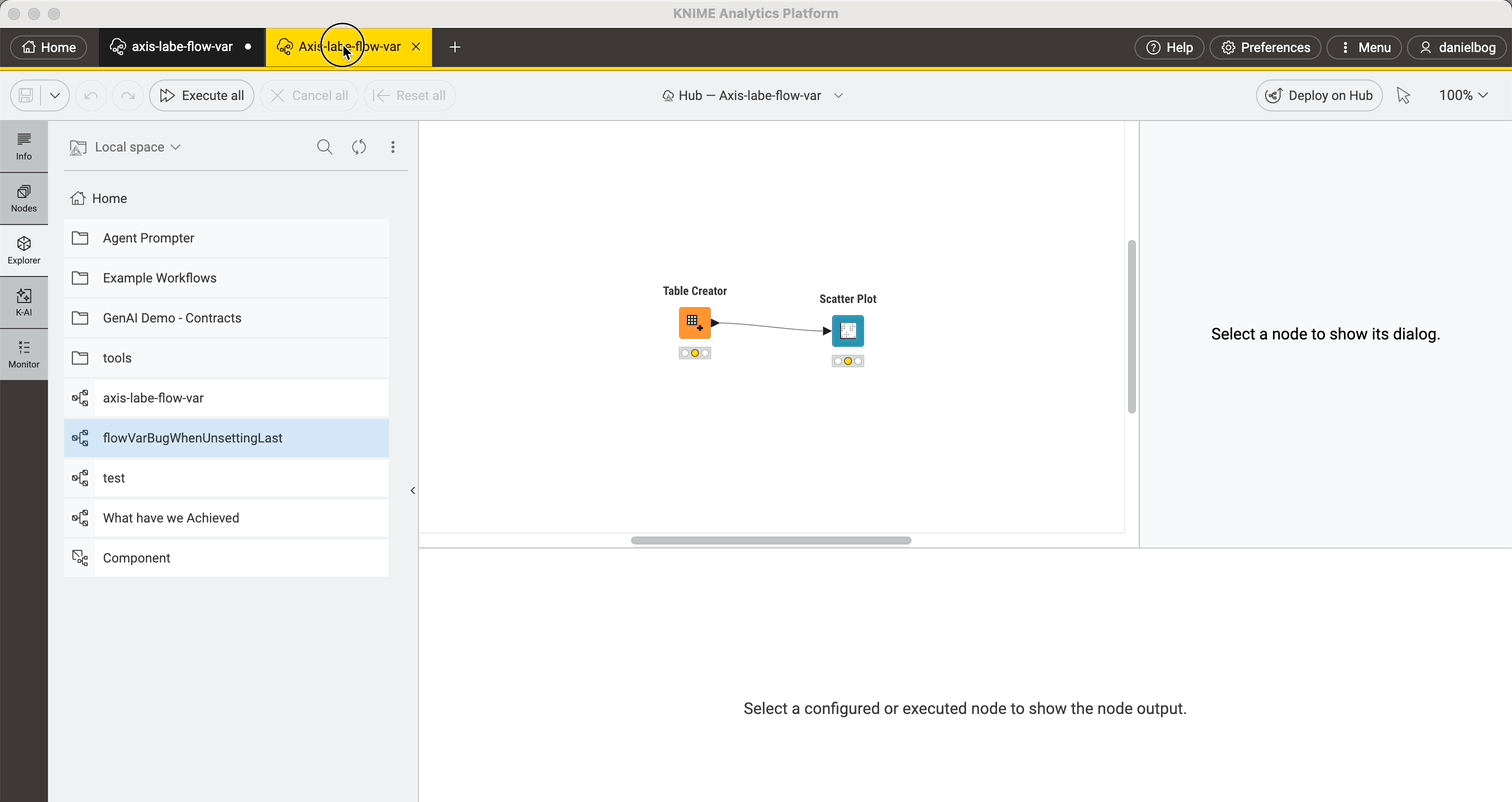This screenshot has width=1512, height=802.
Task: Click the Agent Prompter folder icon
Action: [x=81, y=238]
